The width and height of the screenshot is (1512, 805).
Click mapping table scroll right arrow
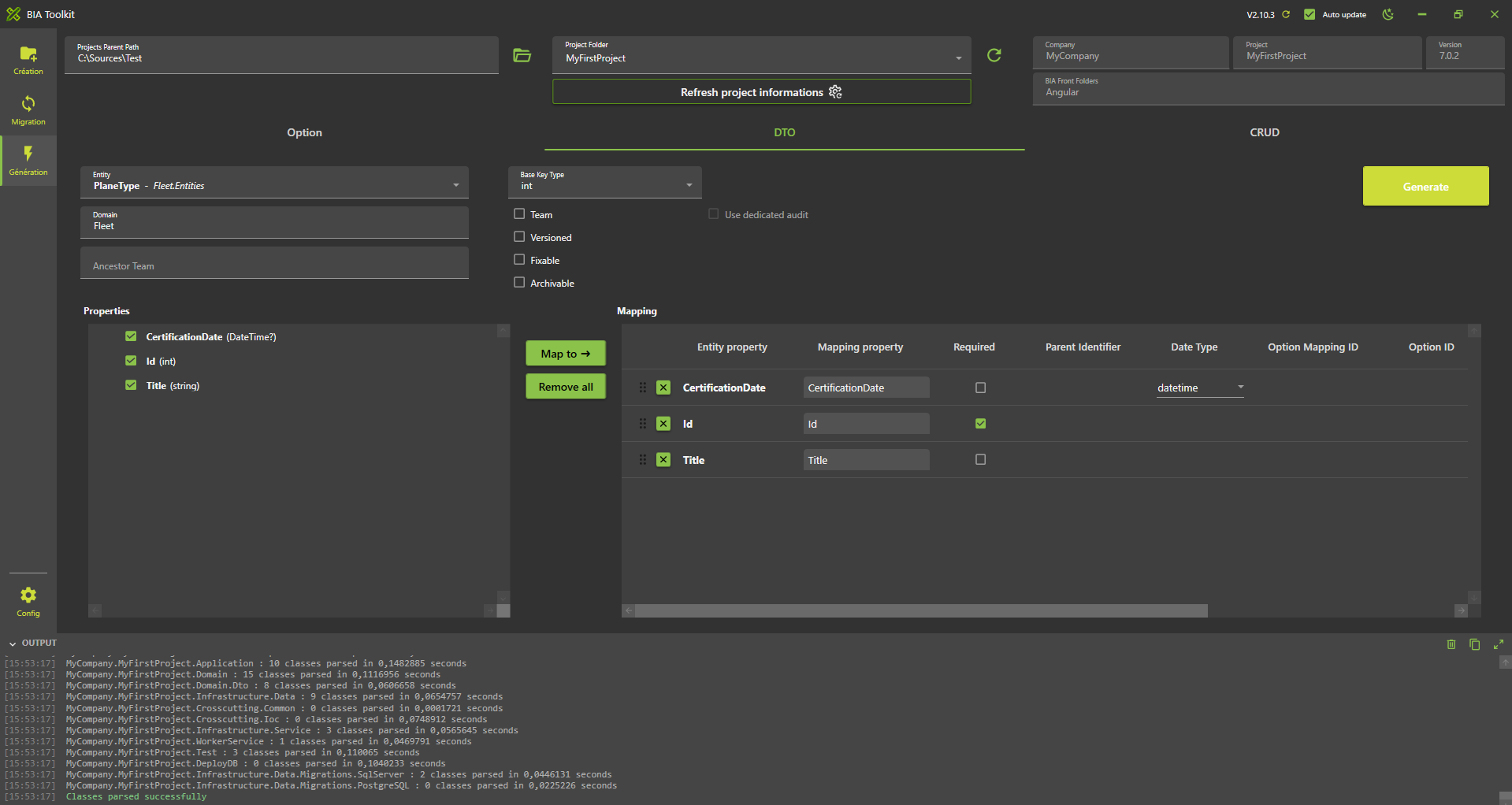1462,611
